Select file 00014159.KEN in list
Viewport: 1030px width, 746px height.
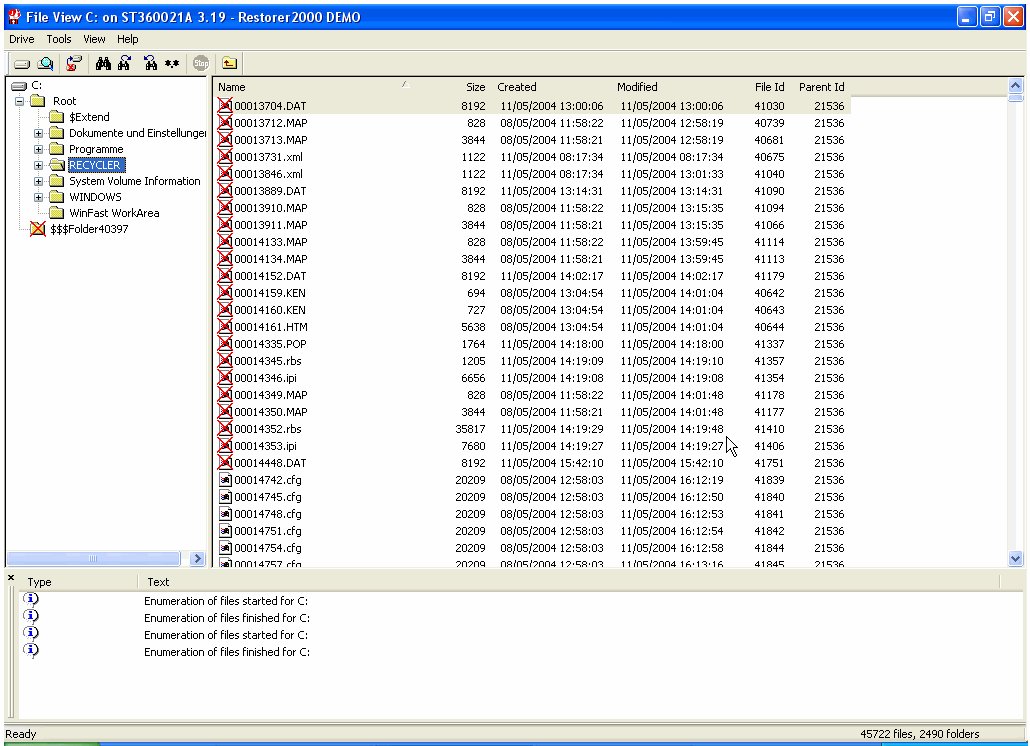pos(269,293)
